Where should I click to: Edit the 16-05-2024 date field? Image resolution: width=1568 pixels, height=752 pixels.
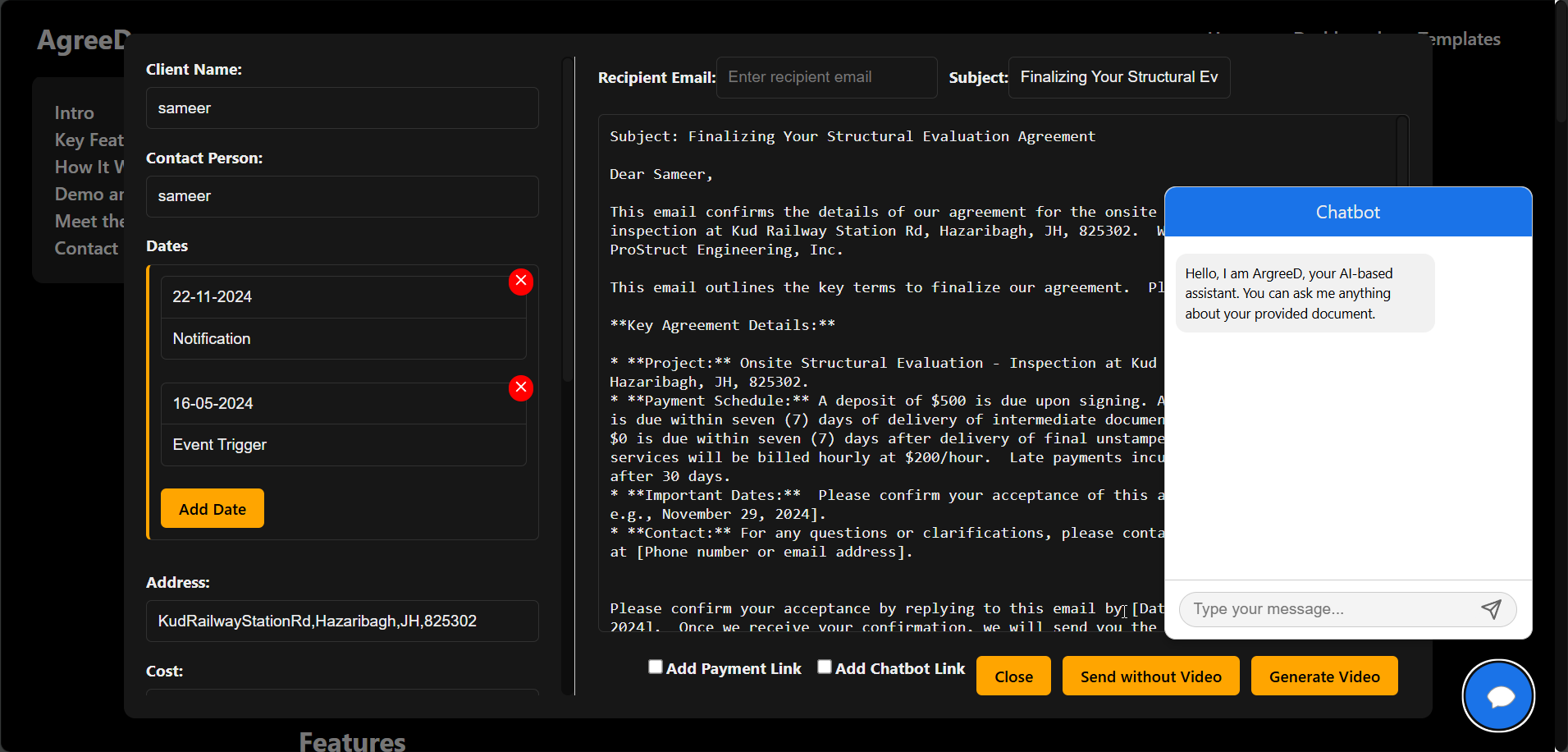pyautogui.click(x=343, y=403)
